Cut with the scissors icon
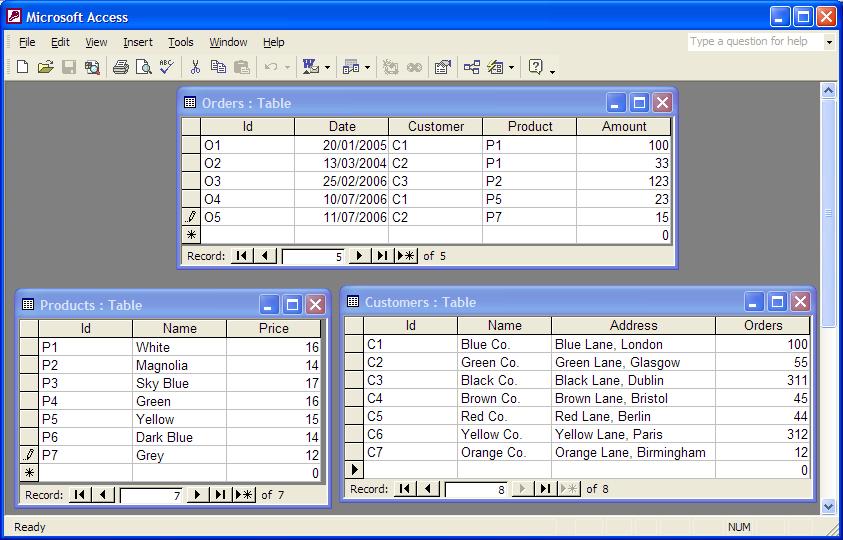This screenshot has height=540, width=843. click(195, 67)
